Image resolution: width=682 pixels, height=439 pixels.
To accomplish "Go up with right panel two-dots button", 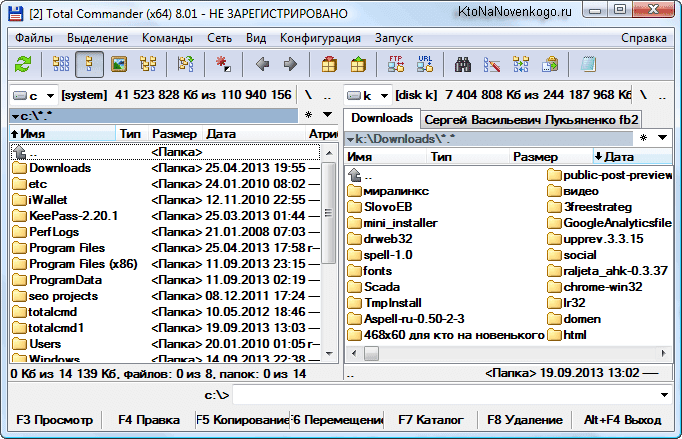I will coord(662,96).
